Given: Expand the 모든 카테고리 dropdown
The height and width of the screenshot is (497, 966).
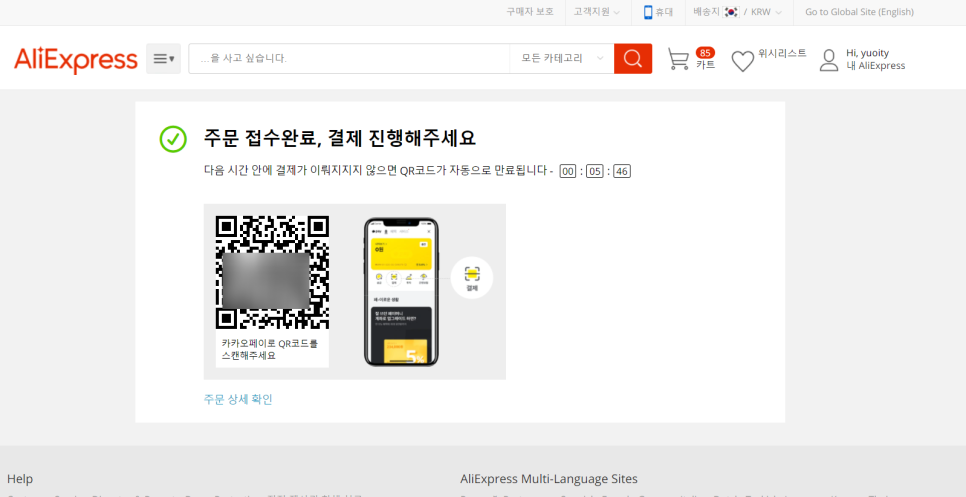Looking at the screenshot, I should [561, 59].
